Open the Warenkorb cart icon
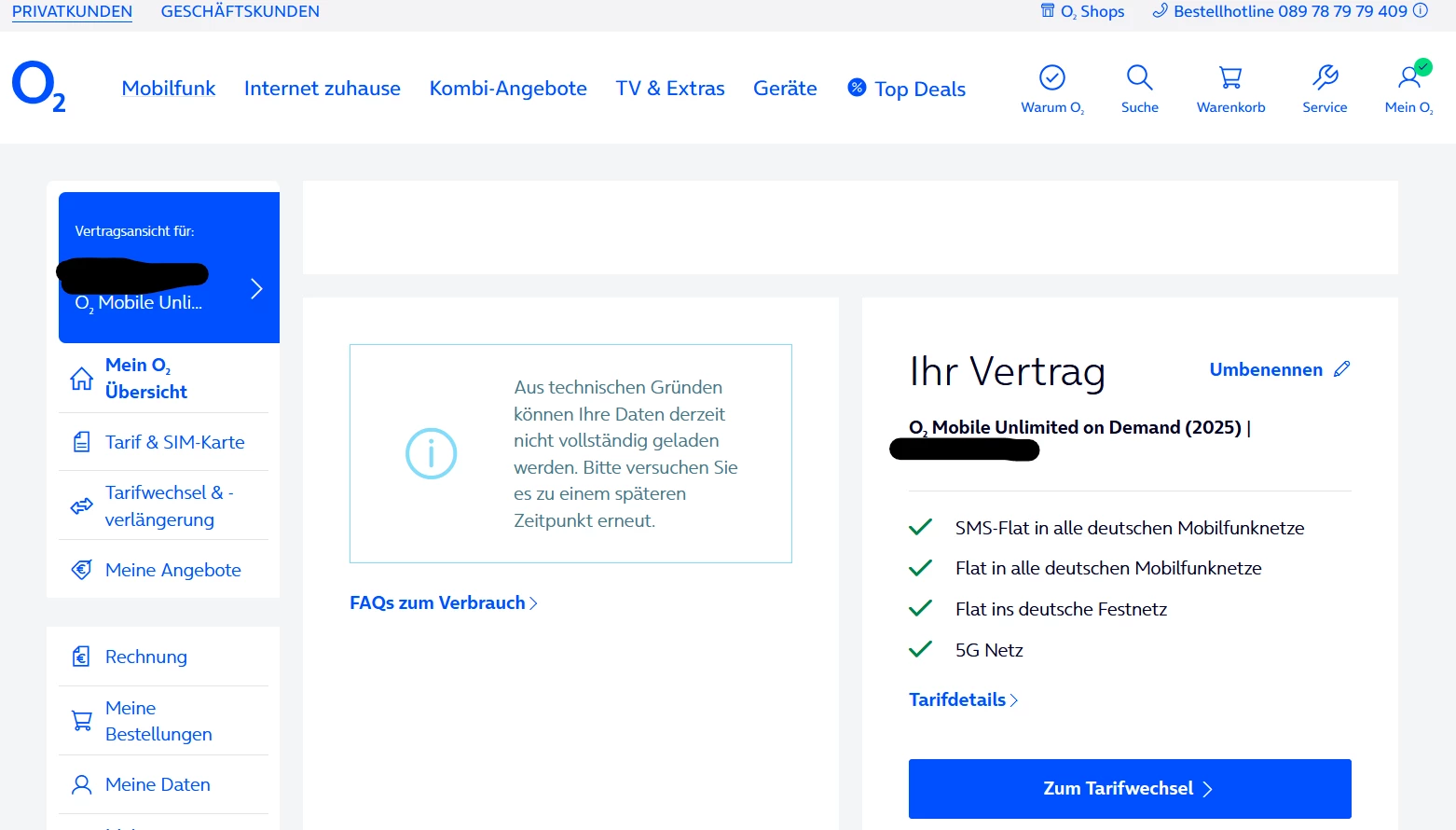The image size is (1456, 830). pos(1230,77)
